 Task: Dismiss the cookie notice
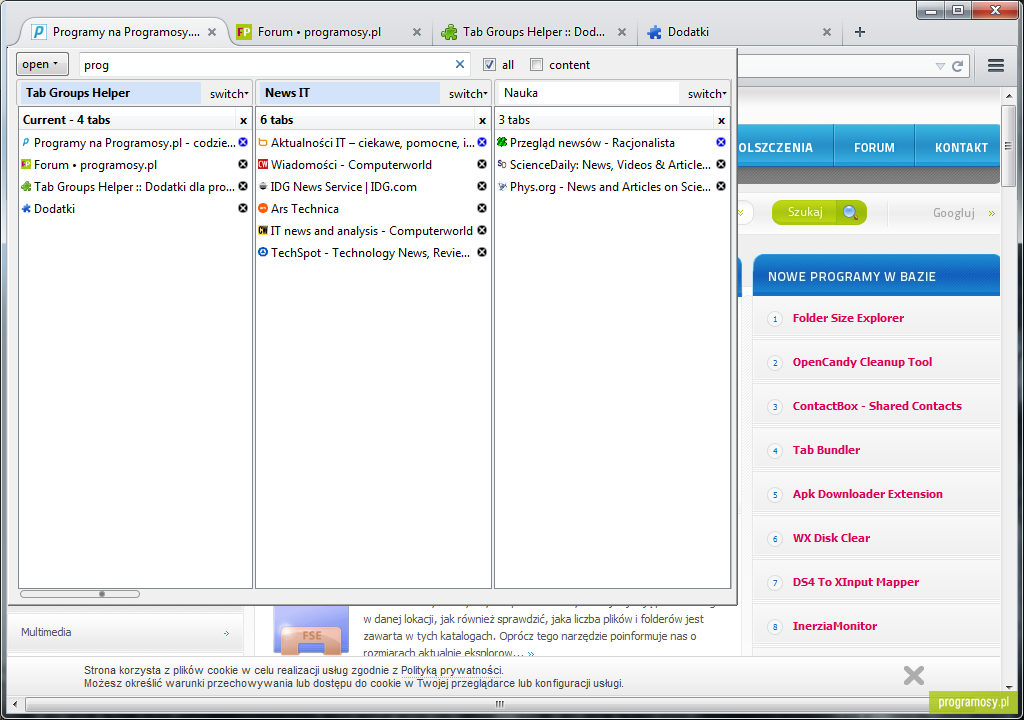pyautogui.click(x=914, y=676)
